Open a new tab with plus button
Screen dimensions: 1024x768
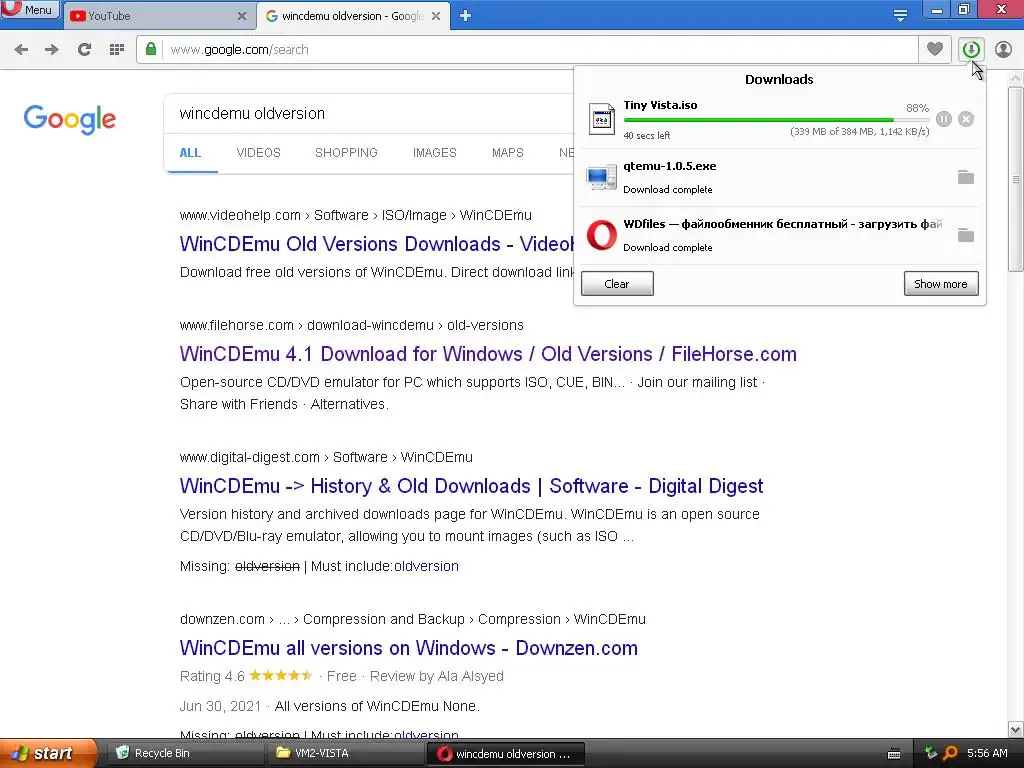pos(465,16)
